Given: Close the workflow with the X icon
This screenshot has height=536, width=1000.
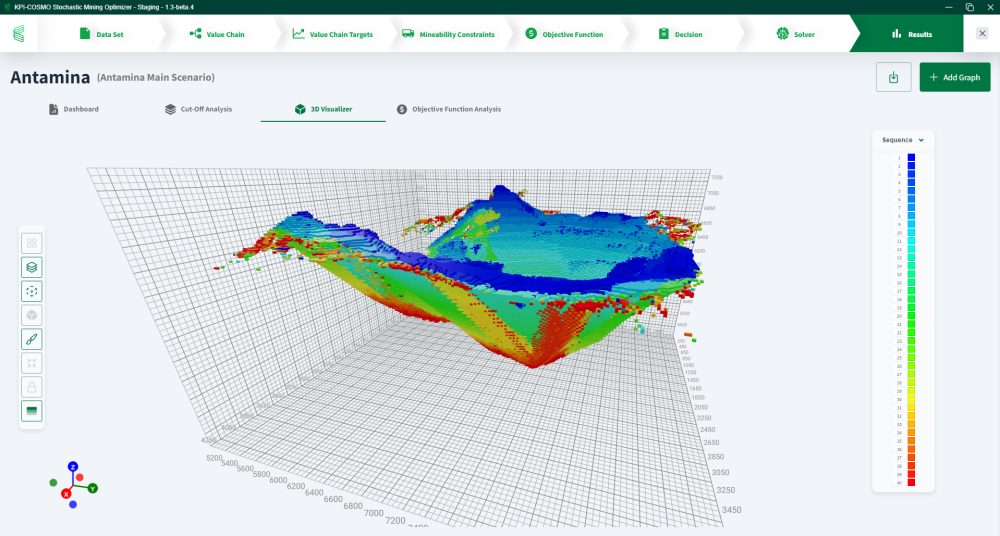Looking at the screenshot, I should tap(982, 34).
